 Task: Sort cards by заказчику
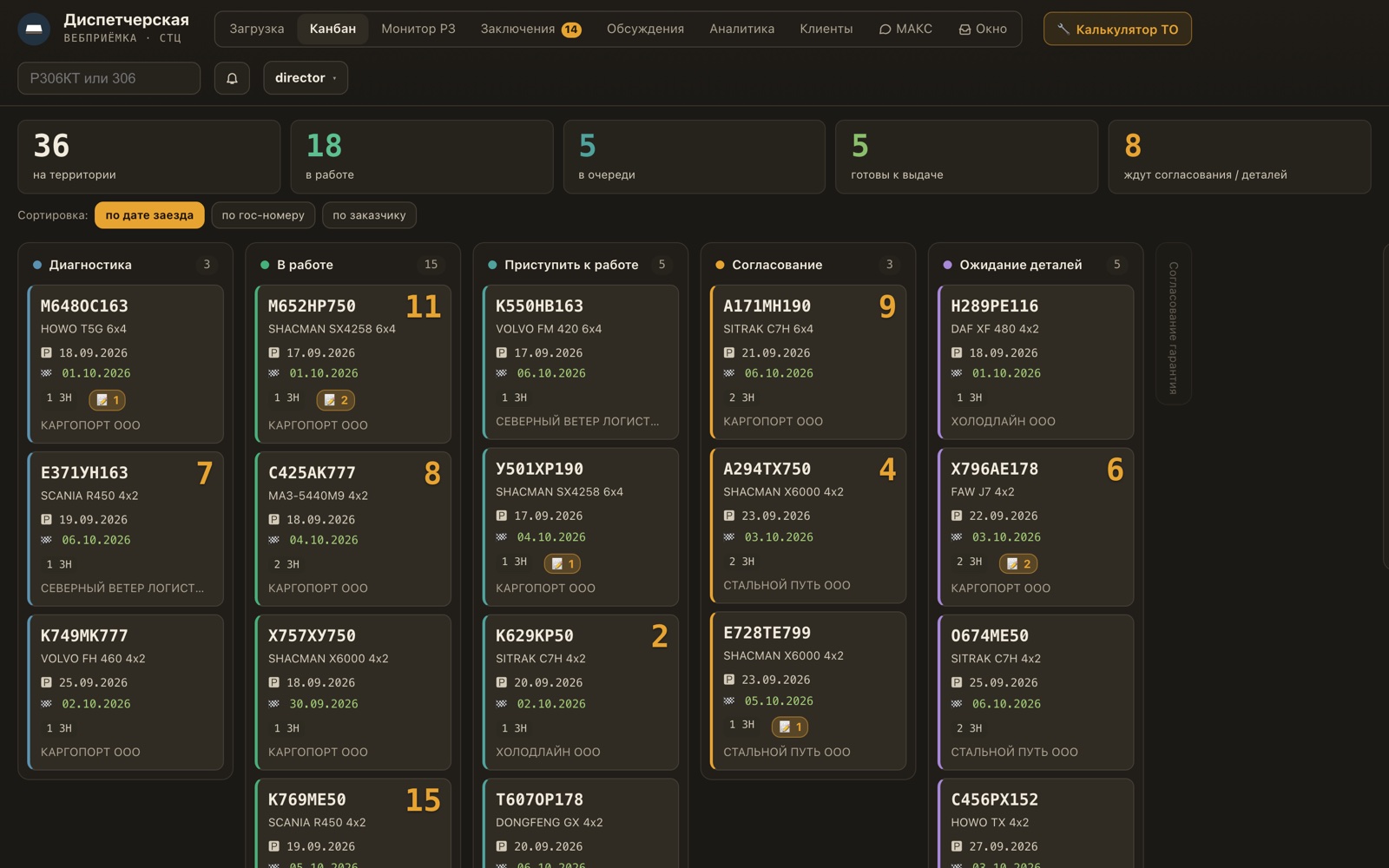tap(369, 215)
